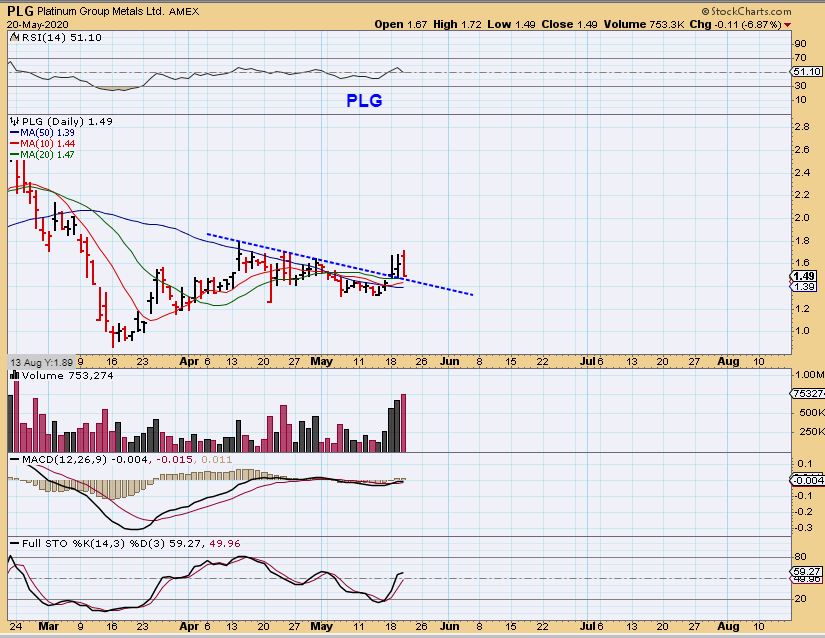Click the blue dashed trendline on price chart
The width and height of the screenshot is (825, 638).
pos(340,265)
